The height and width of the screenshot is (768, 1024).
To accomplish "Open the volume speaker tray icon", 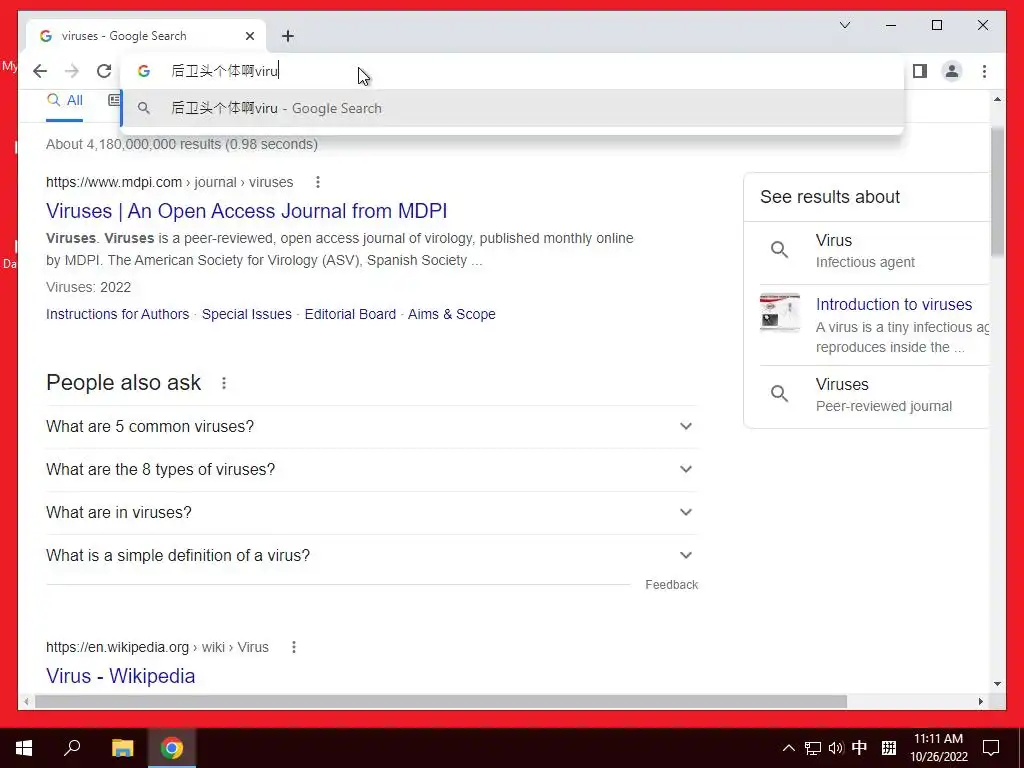I will click(836, 748).
